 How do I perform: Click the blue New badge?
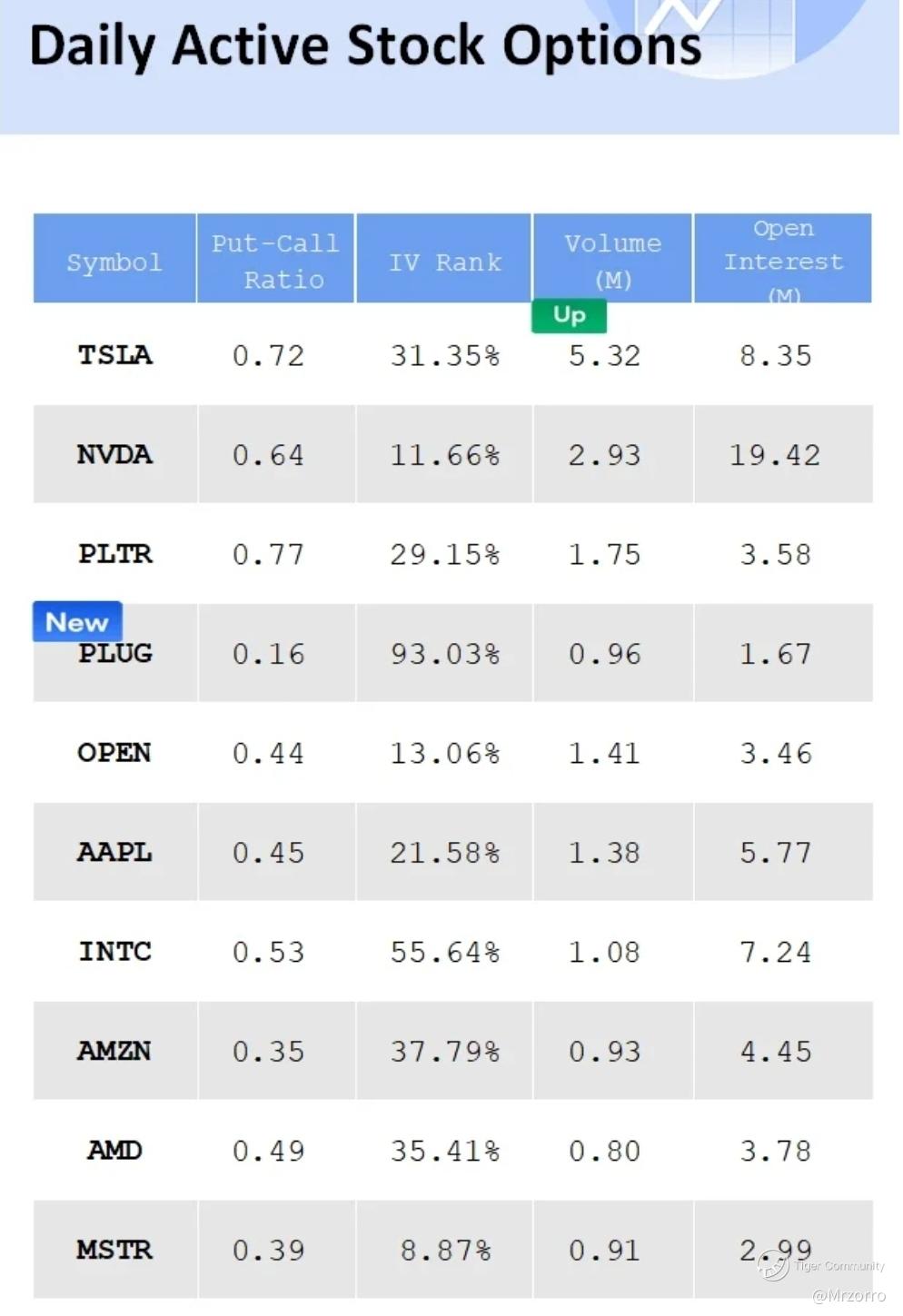click(77, 622)
